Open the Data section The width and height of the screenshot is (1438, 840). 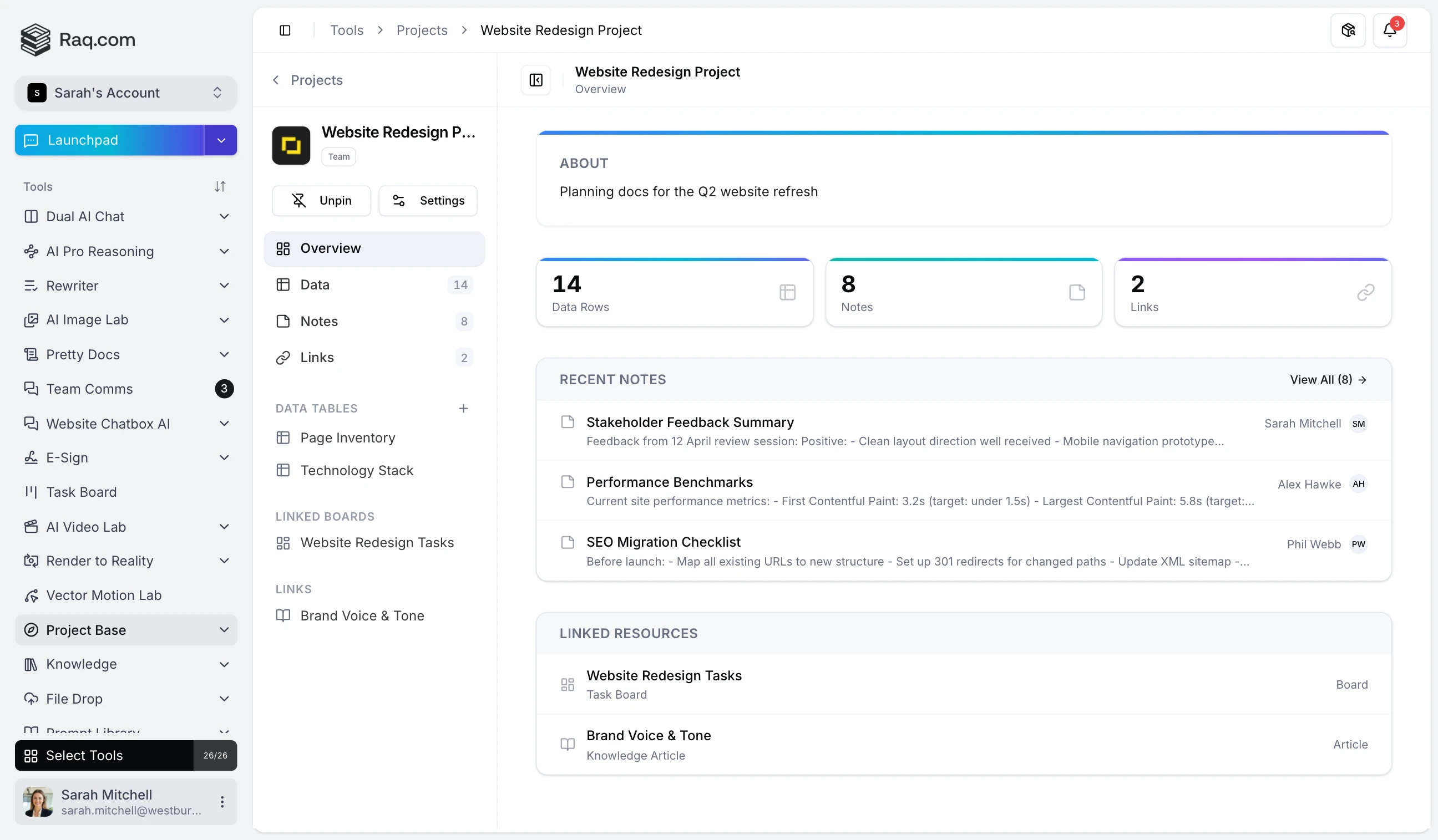315,284
